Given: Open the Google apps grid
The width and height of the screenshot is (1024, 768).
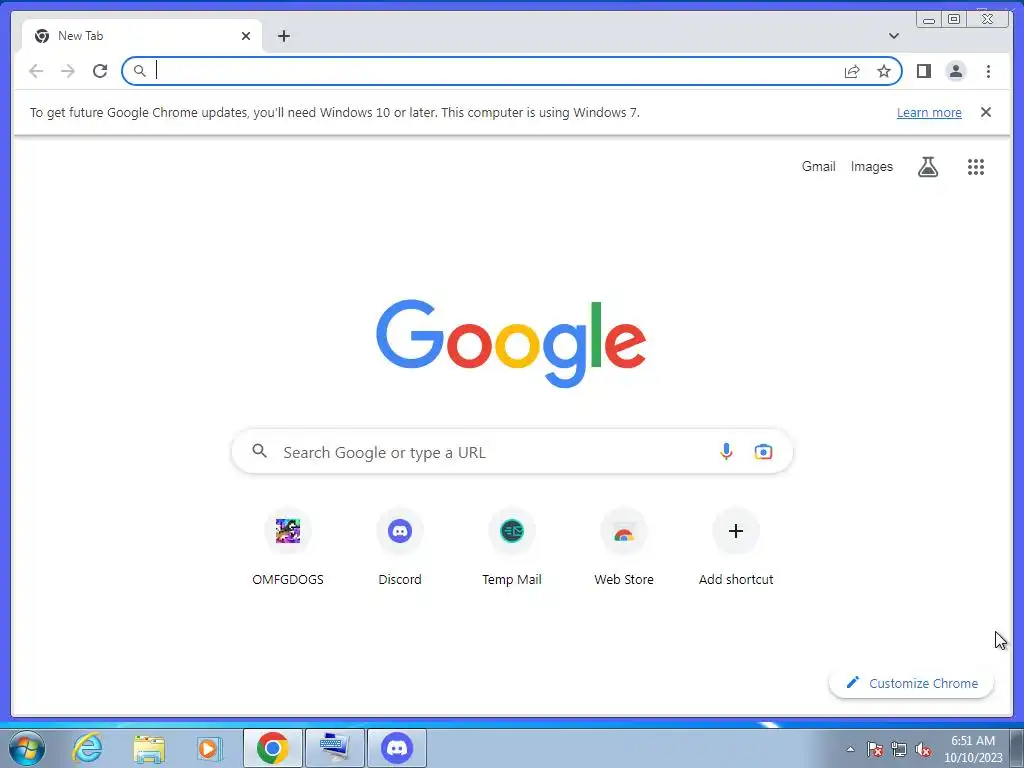Looking at the screenshot, I should (976, 167).
